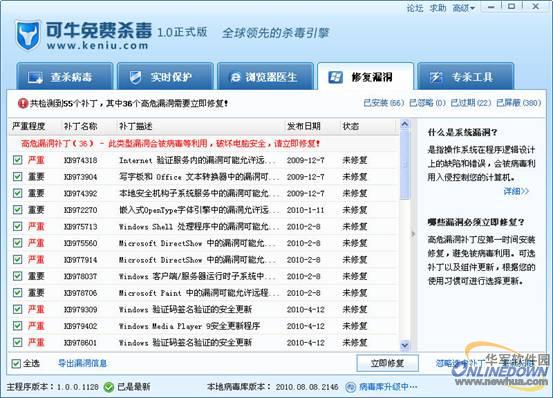Viewport: 553px width, 398px height.
Task: Click the 专杀工具 tab tool icon
Action: (436, 77)
